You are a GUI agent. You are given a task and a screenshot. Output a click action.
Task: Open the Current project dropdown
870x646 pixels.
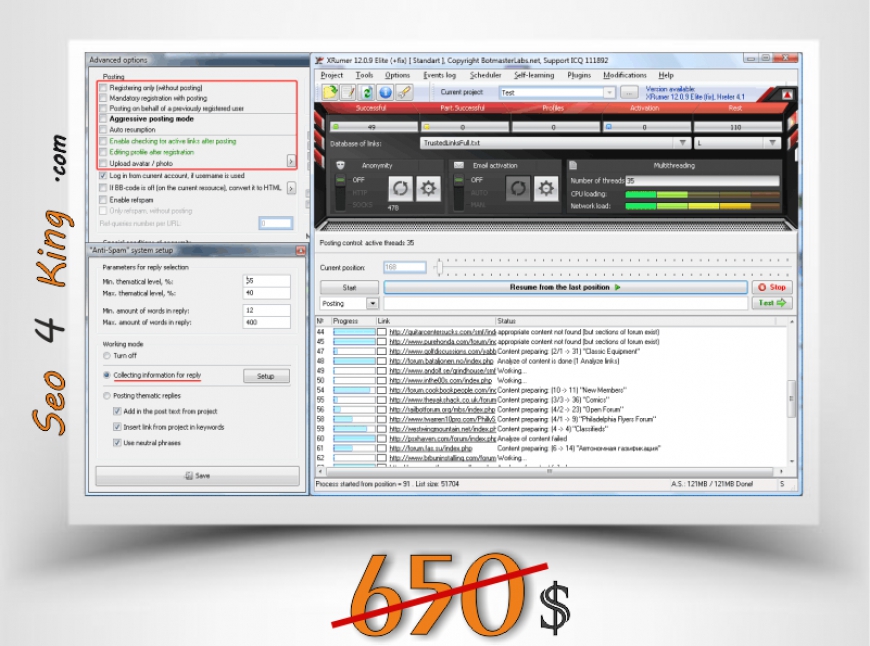(x=609, y=92)
